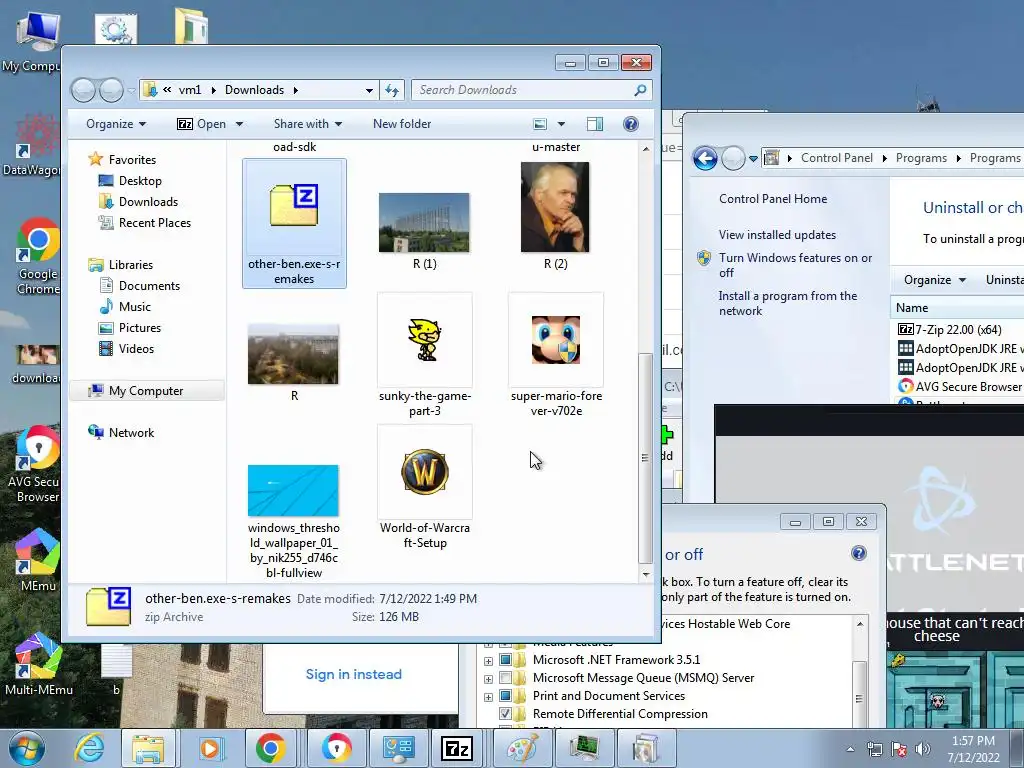
Task: Select the R (1) image thumbnail
Action: point(424,222)
